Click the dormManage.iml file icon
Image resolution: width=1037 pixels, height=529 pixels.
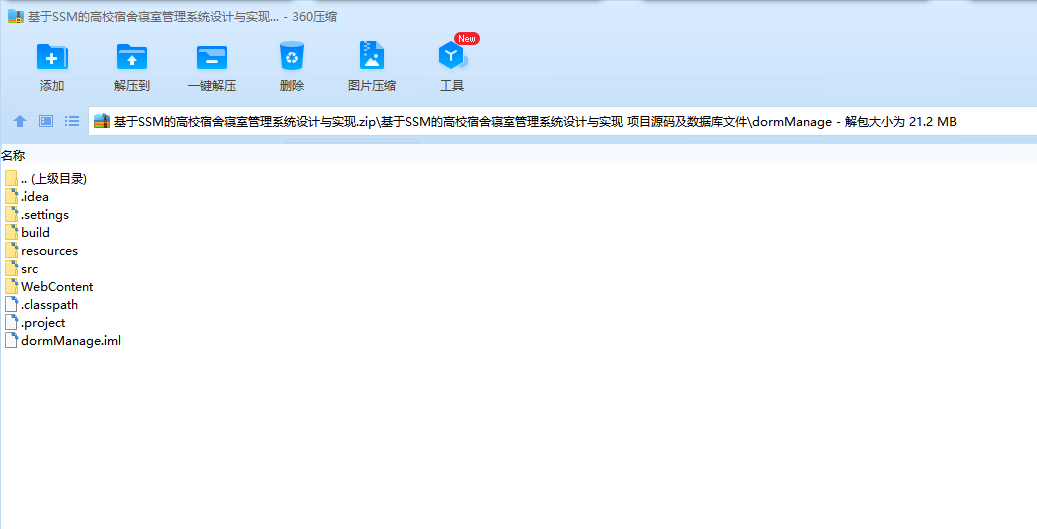click(x=11, y=341)
